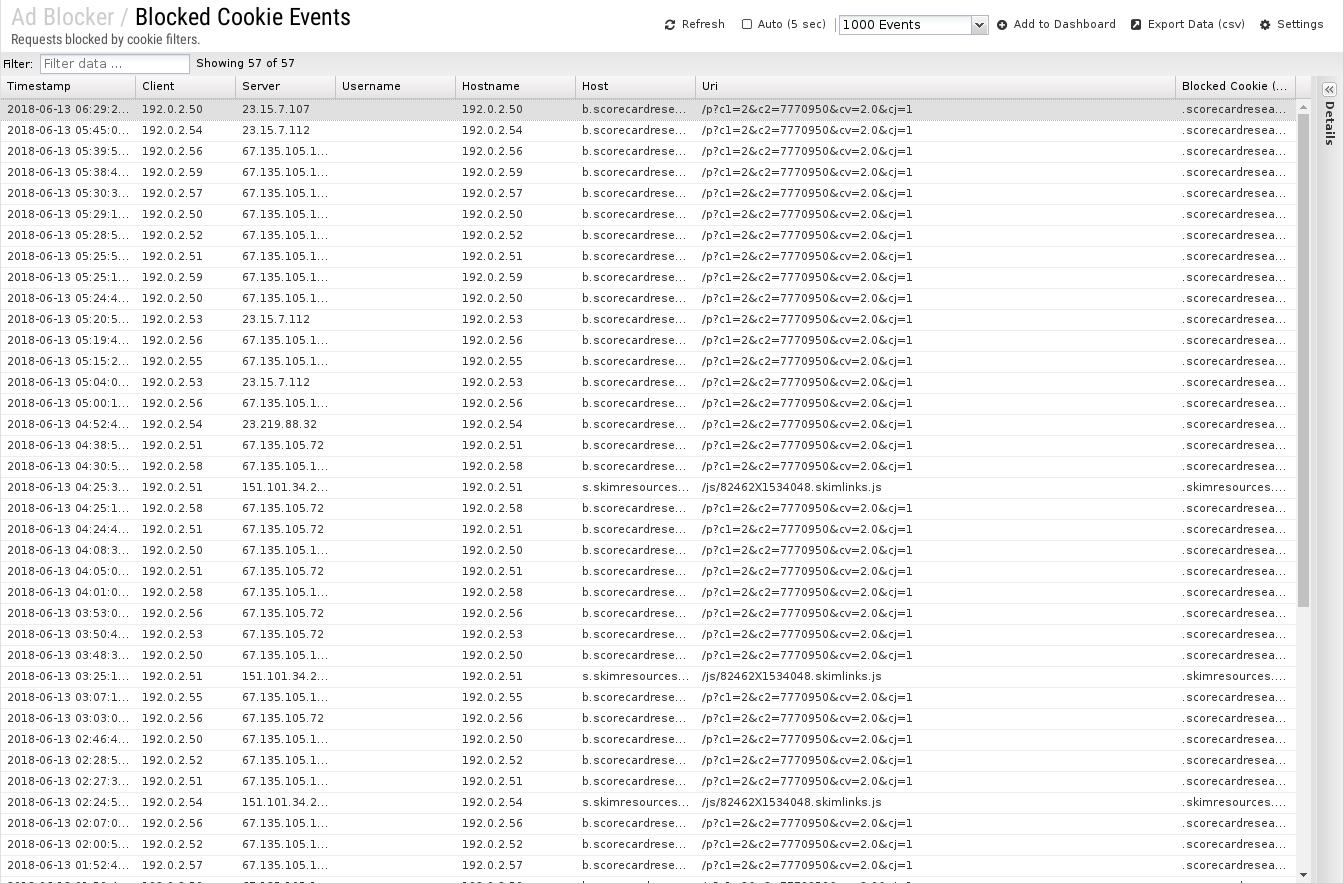Enable the Auto (5 sec) checkbox
Image resolution: width=1344 pixels, height=884 pixels.
click(747, 25)
